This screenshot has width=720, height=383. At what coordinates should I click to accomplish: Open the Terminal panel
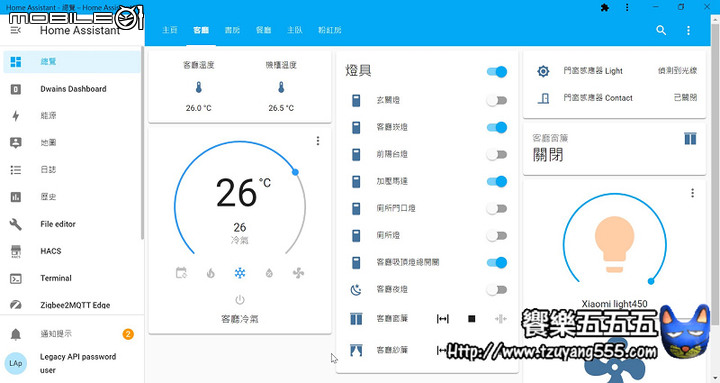[x=72, y=278]
